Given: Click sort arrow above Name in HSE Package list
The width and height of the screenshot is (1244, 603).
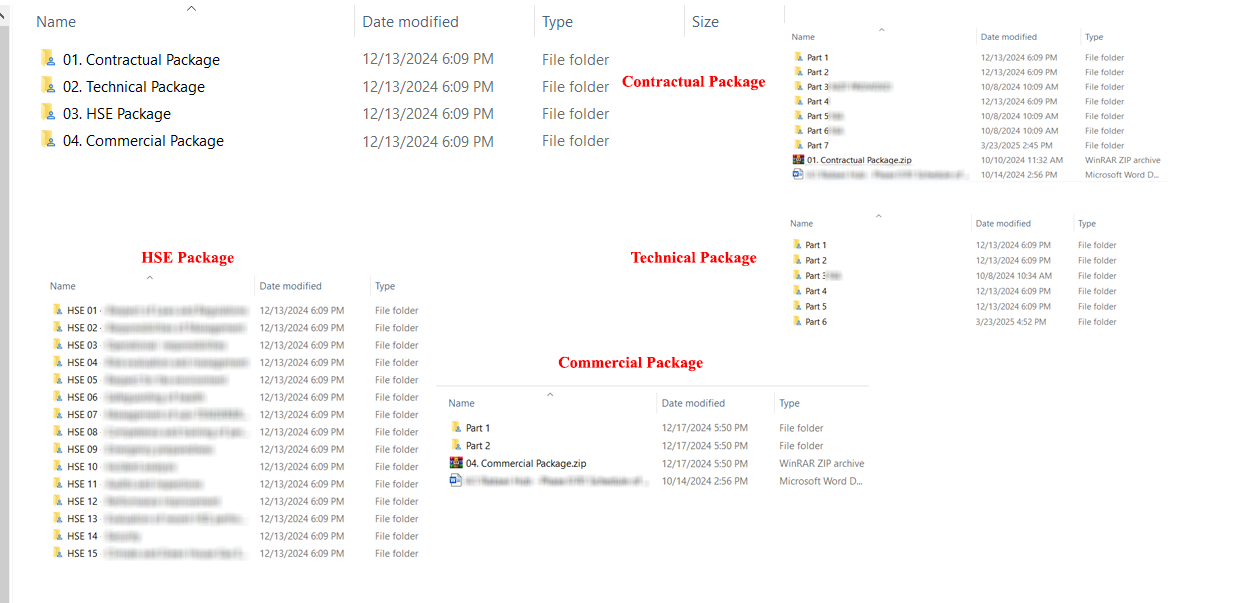Looking at the screenshot, I should [x=149, y=277].
